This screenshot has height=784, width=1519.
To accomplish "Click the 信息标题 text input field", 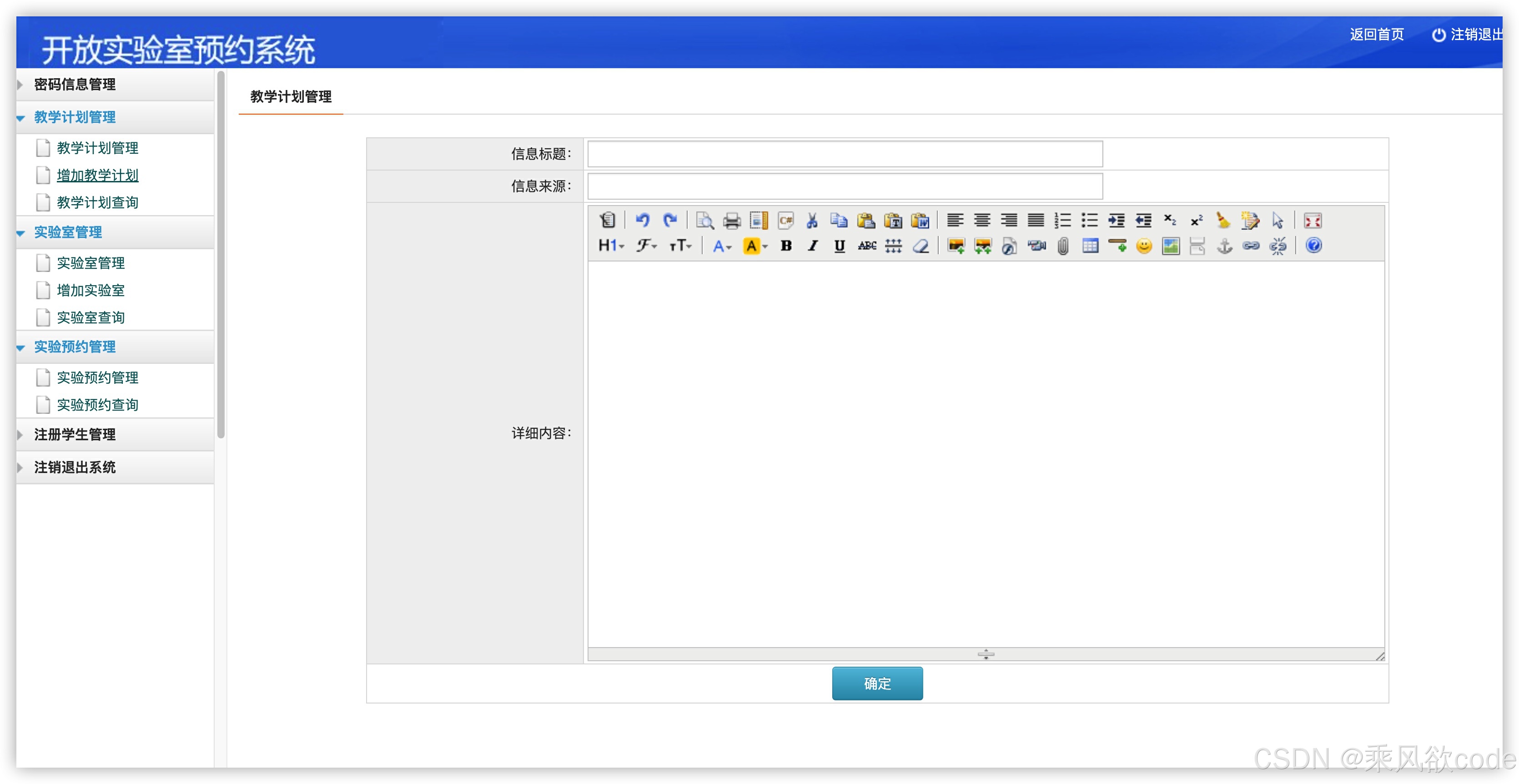I will point(845,154).
